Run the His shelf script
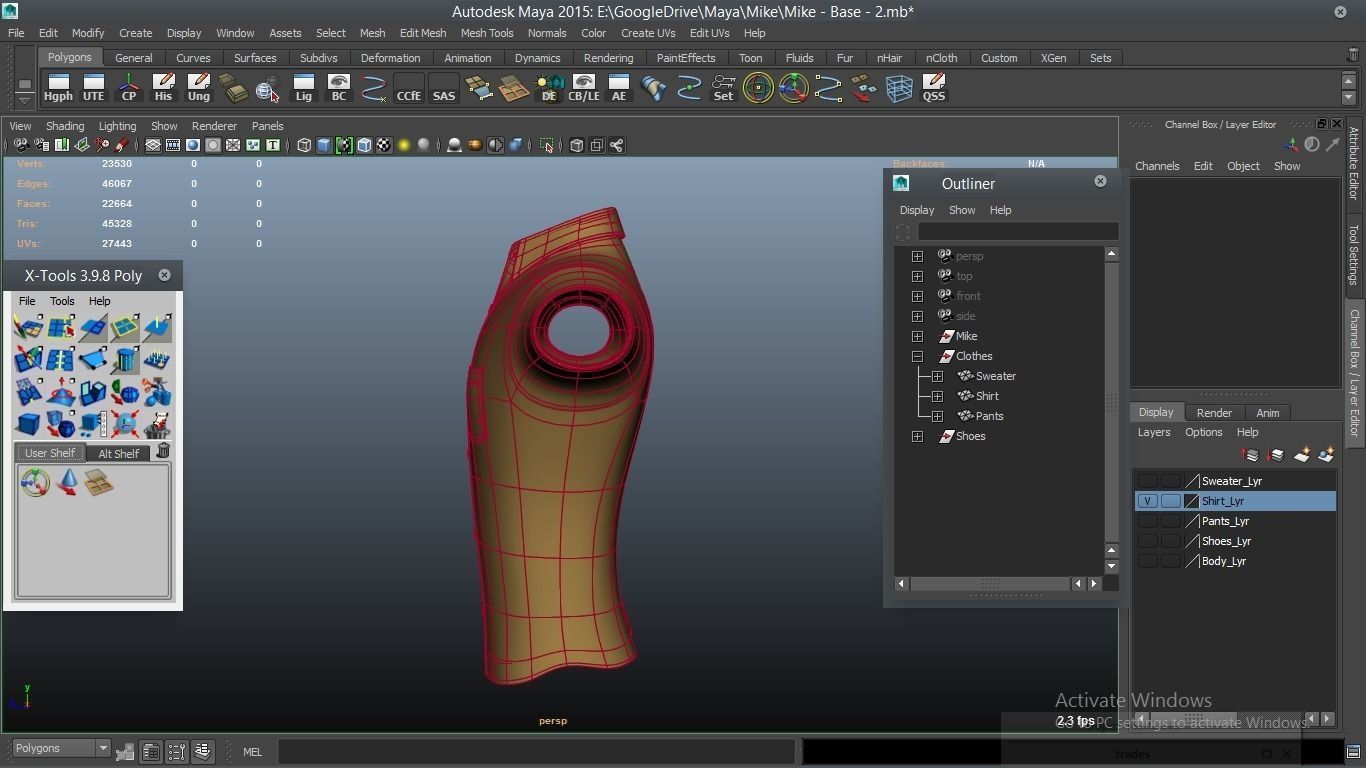The image size is (1366, 768). point(163,88)
